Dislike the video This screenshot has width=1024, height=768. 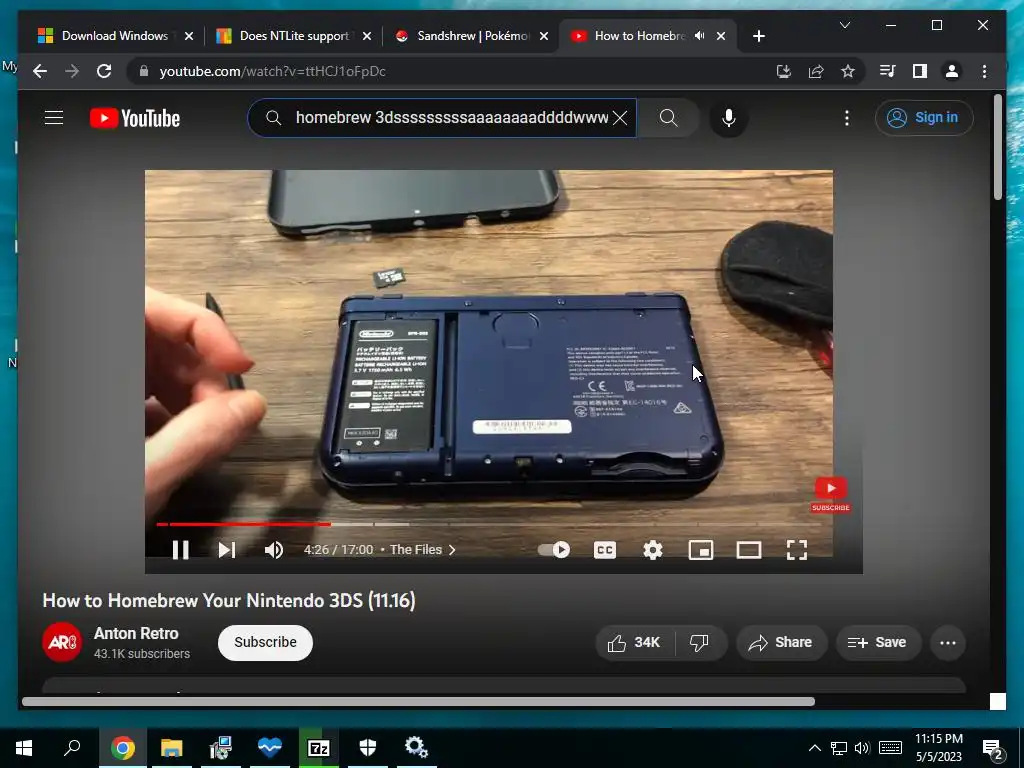(699, 643)
